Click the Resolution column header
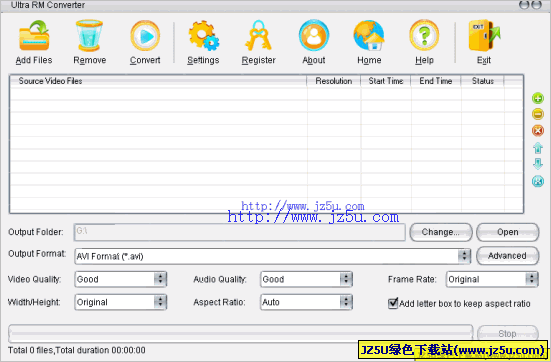 click(334, 81)
